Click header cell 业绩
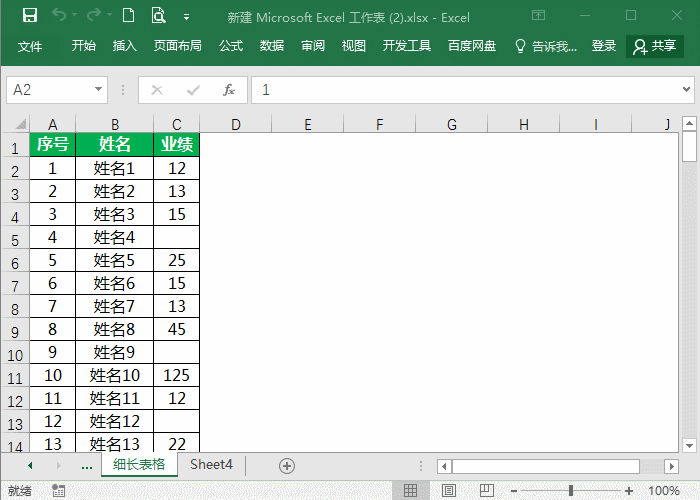700x500 pixels. tap(177, 144)
